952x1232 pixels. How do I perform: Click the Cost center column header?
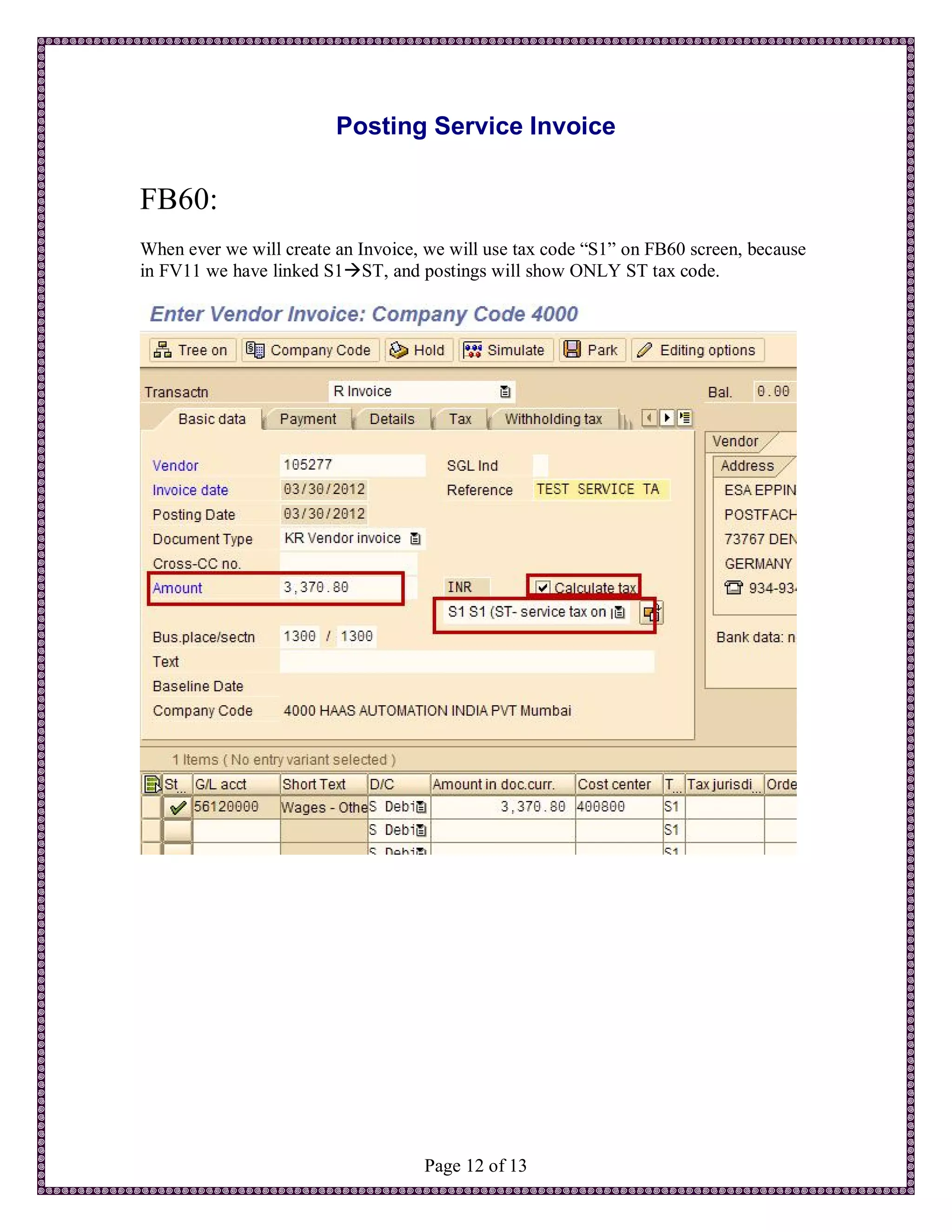619,784
